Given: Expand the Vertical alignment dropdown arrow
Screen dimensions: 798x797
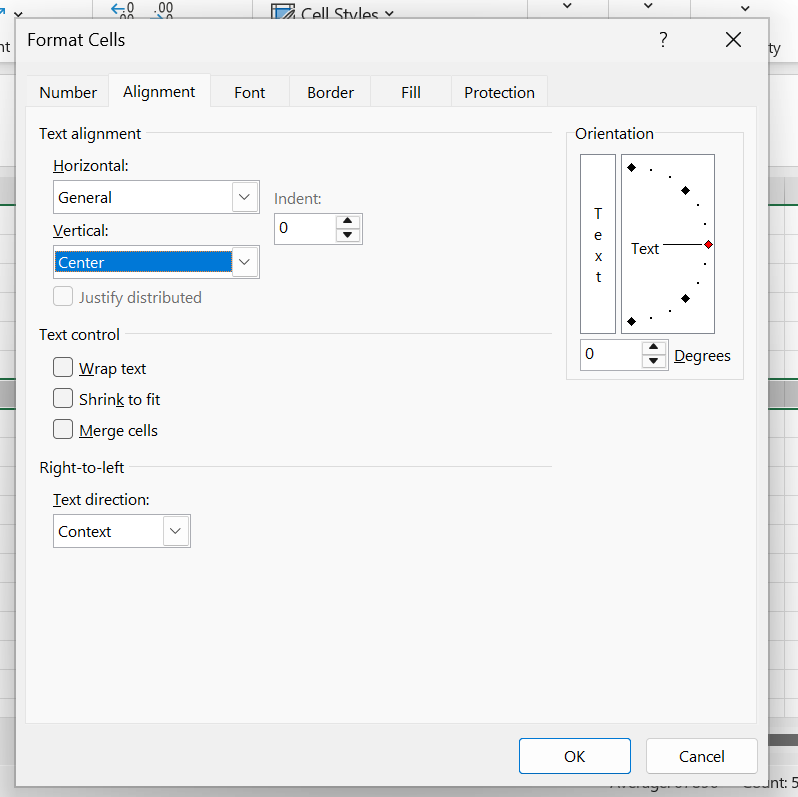Looking at the screenshot, I should (244, 262).
